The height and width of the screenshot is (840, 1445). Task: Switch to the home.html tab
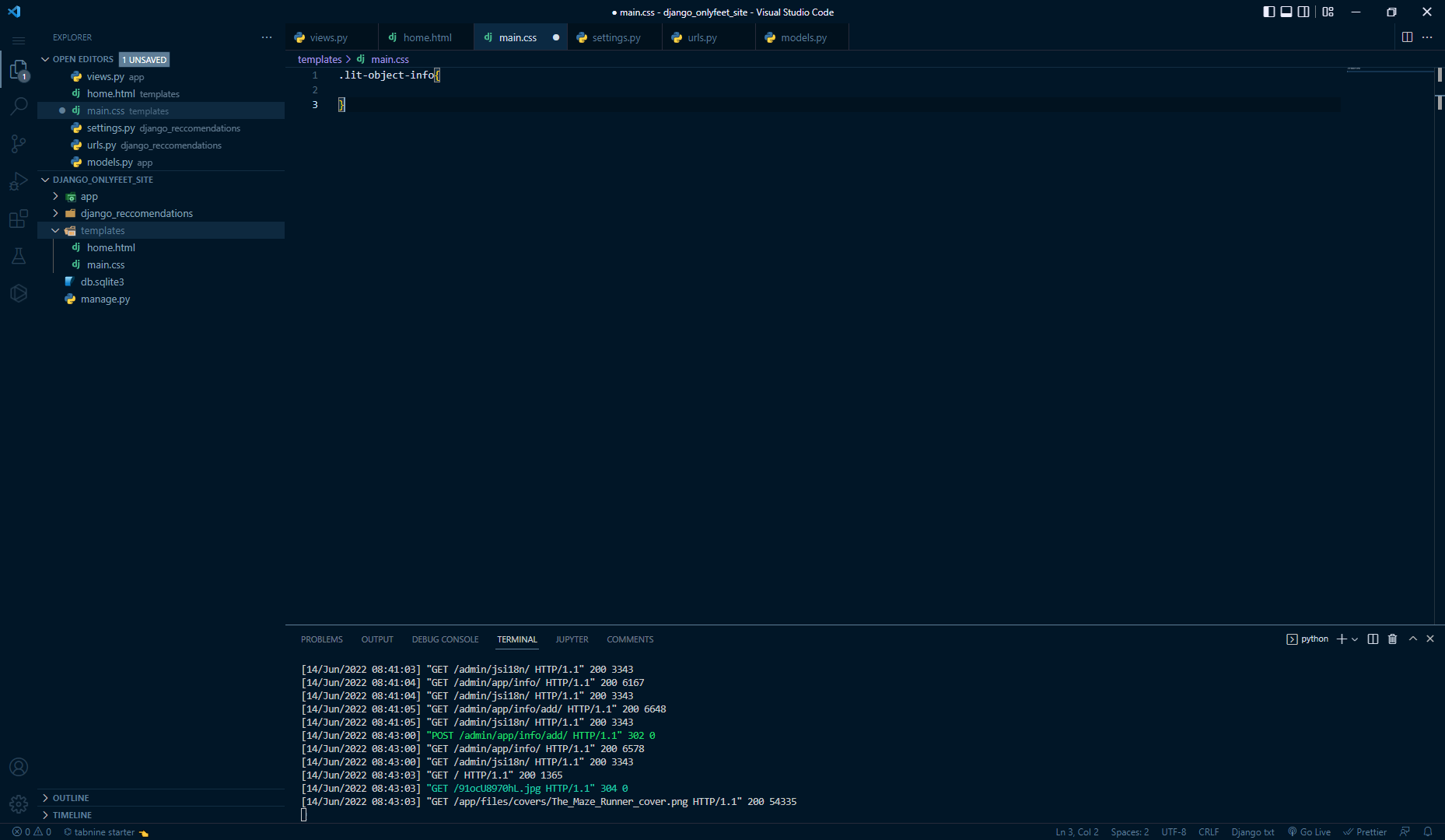click(426, 37)
